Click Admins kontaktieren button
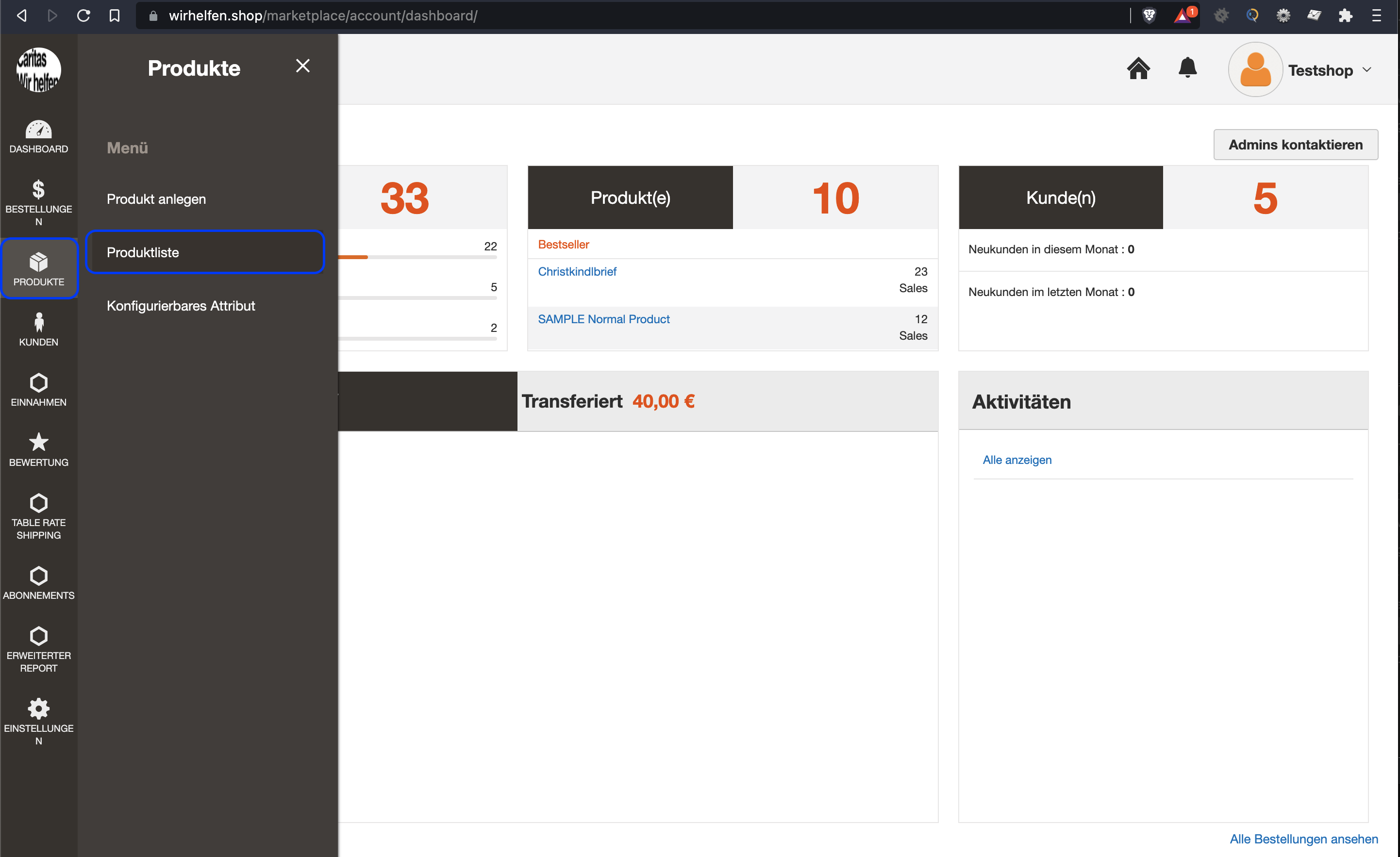1400x857 pixels. pyautogui.click(x=1295, y=145)
